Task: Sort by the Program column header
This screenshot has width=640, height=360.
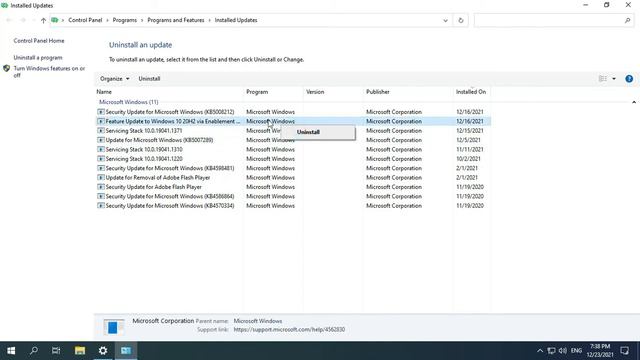Action: [273, 92]
